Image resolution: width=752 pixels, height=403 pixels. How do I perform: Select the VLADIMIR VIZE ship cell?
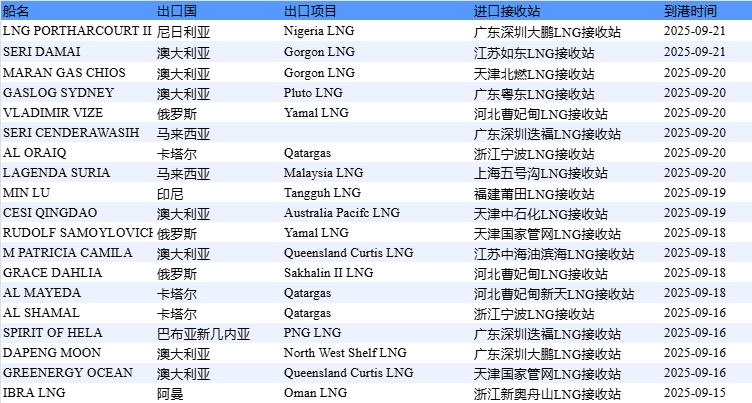pos(53,113)
